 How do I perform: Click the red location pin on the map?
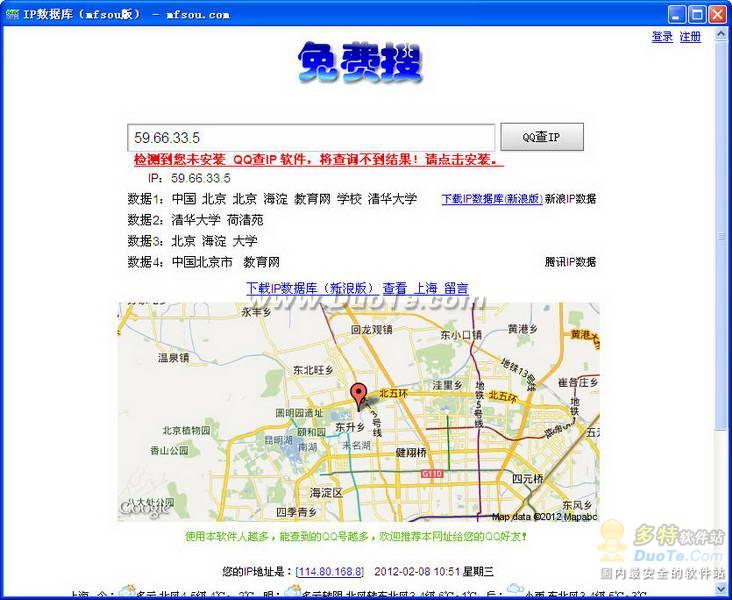[359, 397]
